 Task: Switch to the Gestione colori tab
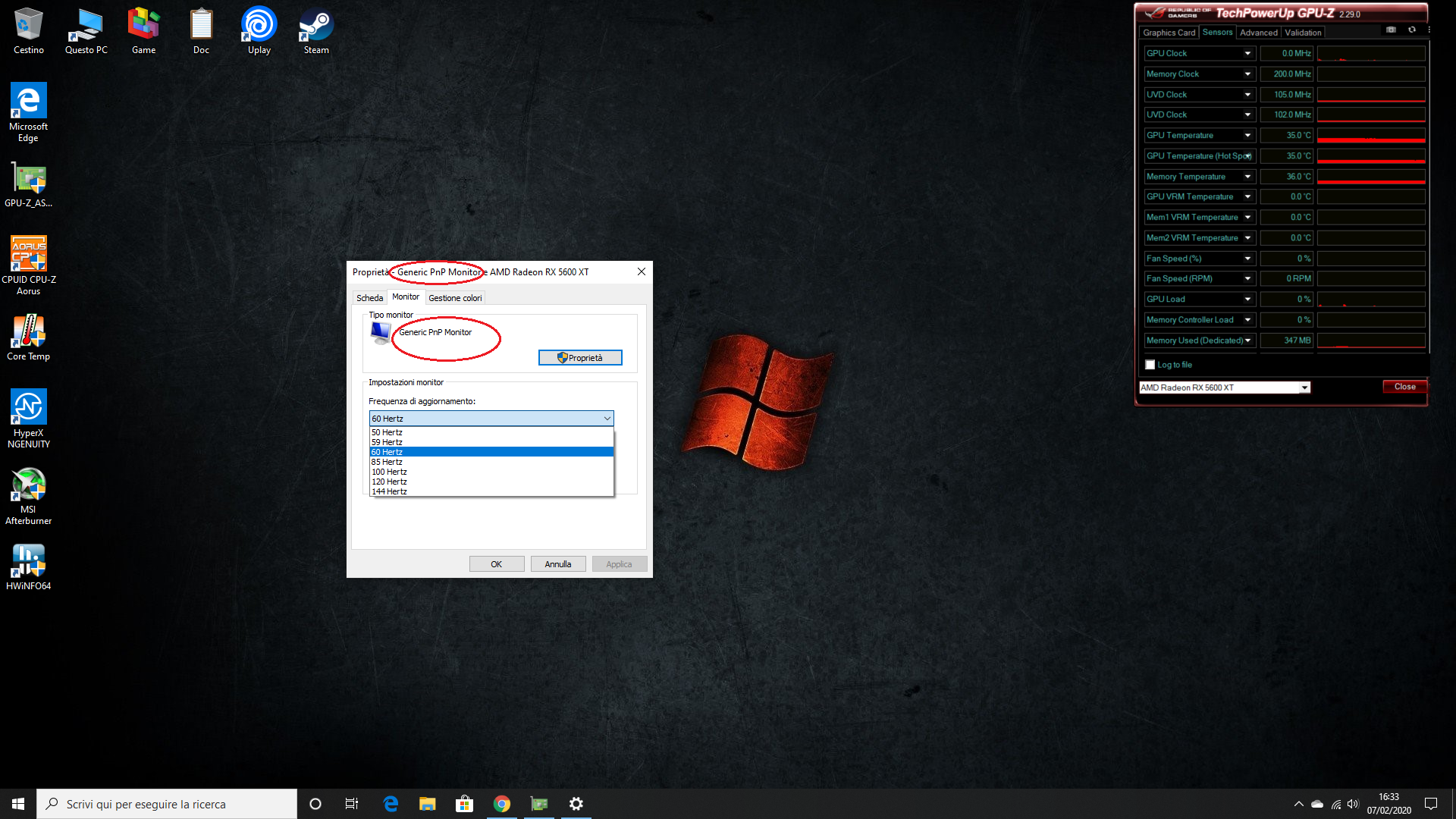point(455,298)
